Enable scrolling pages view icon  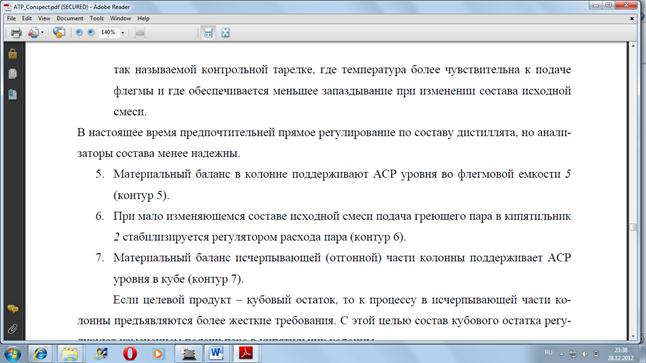click(x=208, y=33)
